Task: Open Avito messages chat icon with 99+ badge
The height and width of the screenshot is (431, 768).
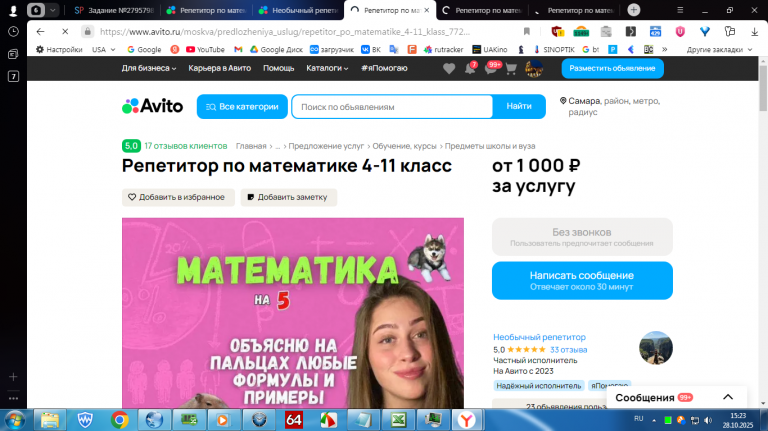Action: coord(491,68)
